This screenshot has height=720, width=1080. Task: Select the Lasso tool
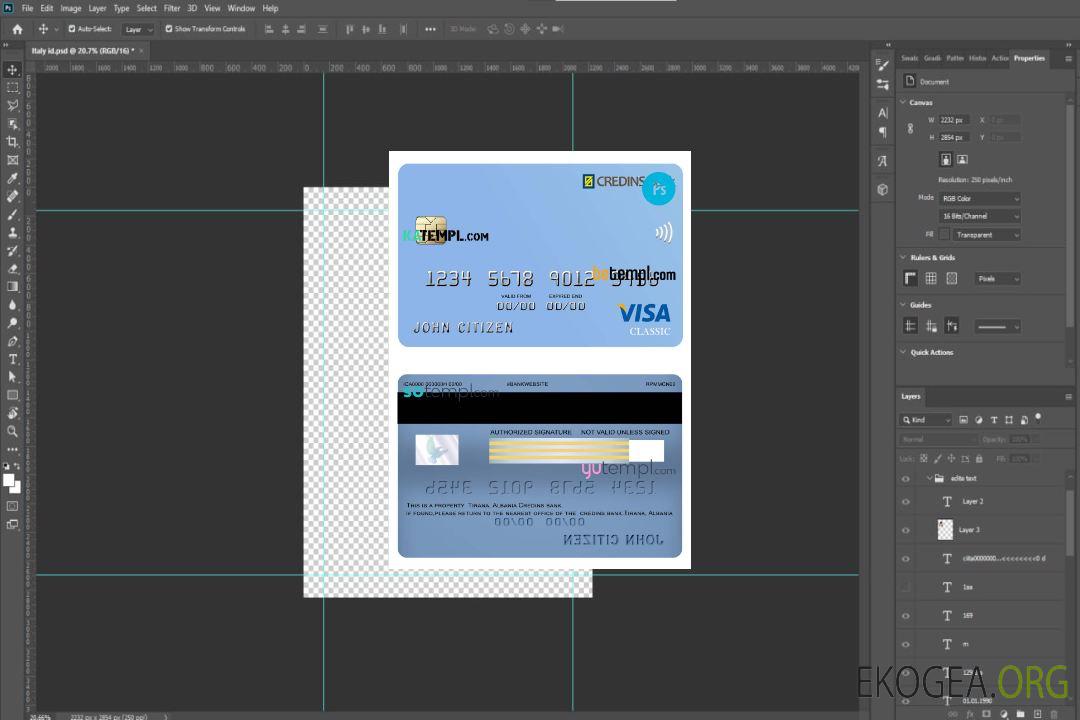[12, 105]
